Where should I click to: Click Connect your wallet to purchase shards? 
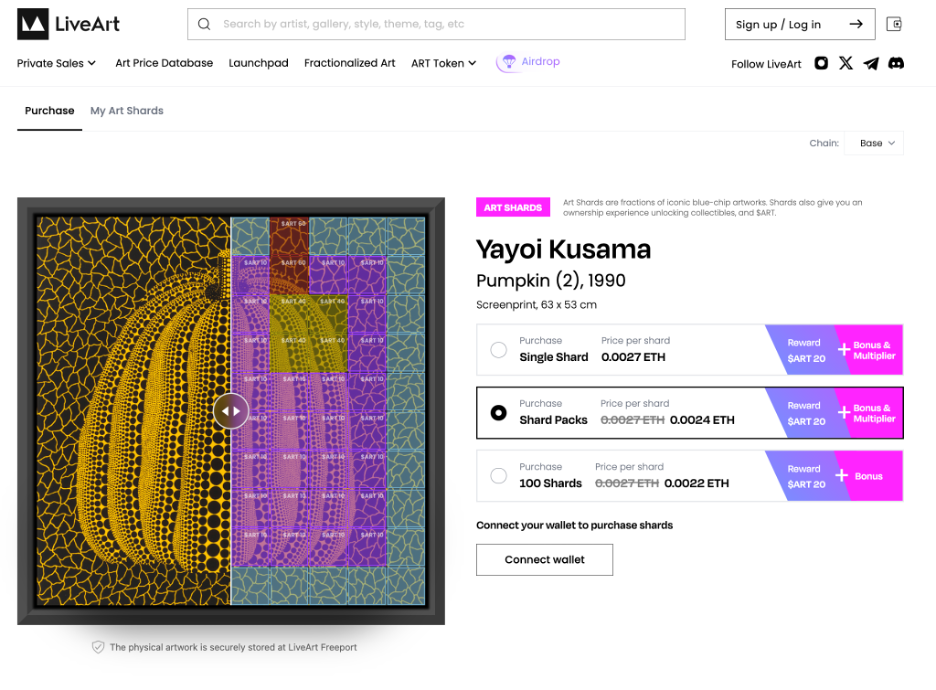[x=574, y=525]
